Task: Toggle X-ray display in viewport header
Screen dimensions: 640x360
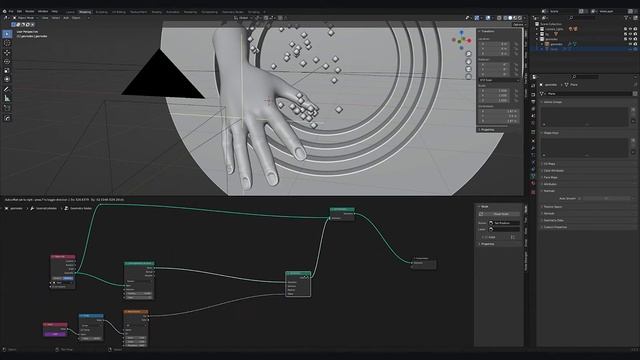Action: [x=499, y=18]
